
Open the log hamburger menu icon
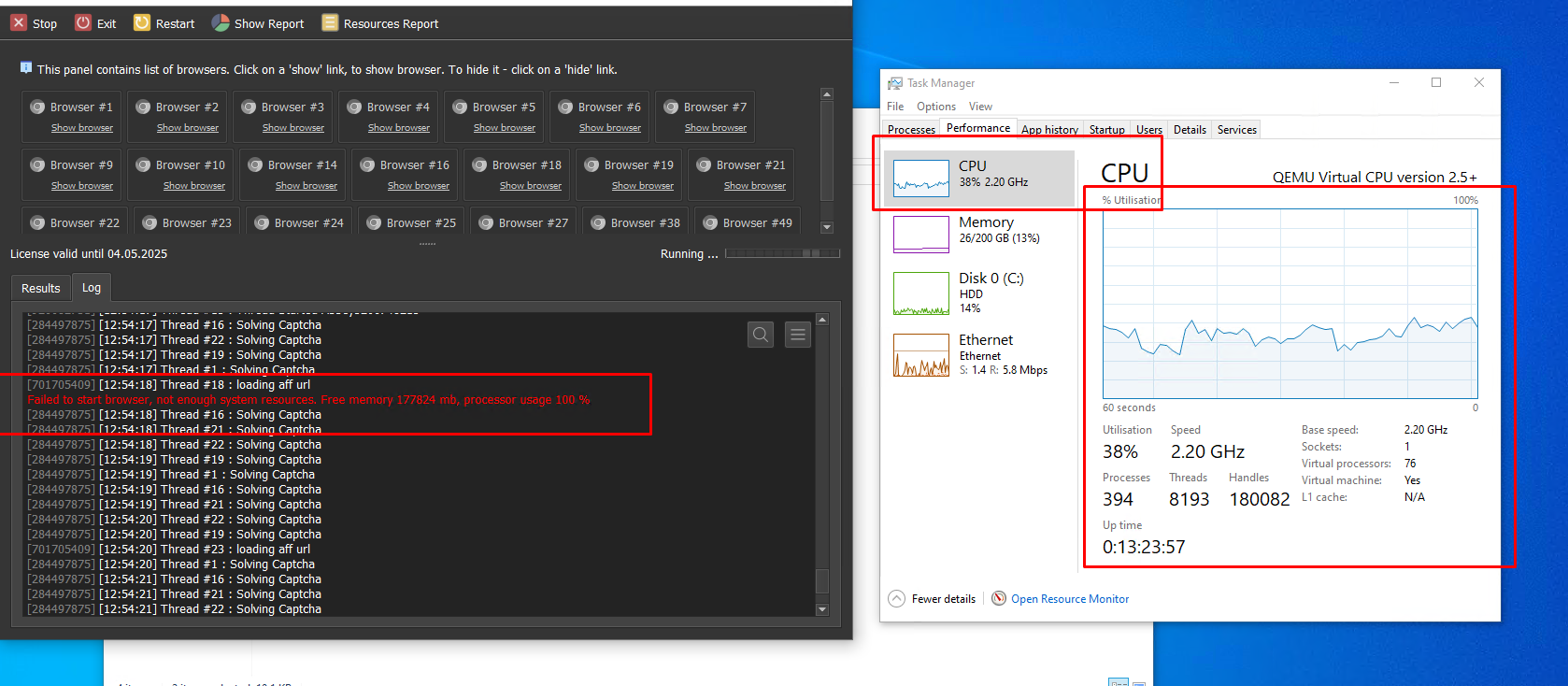click(x=798, y=335)
